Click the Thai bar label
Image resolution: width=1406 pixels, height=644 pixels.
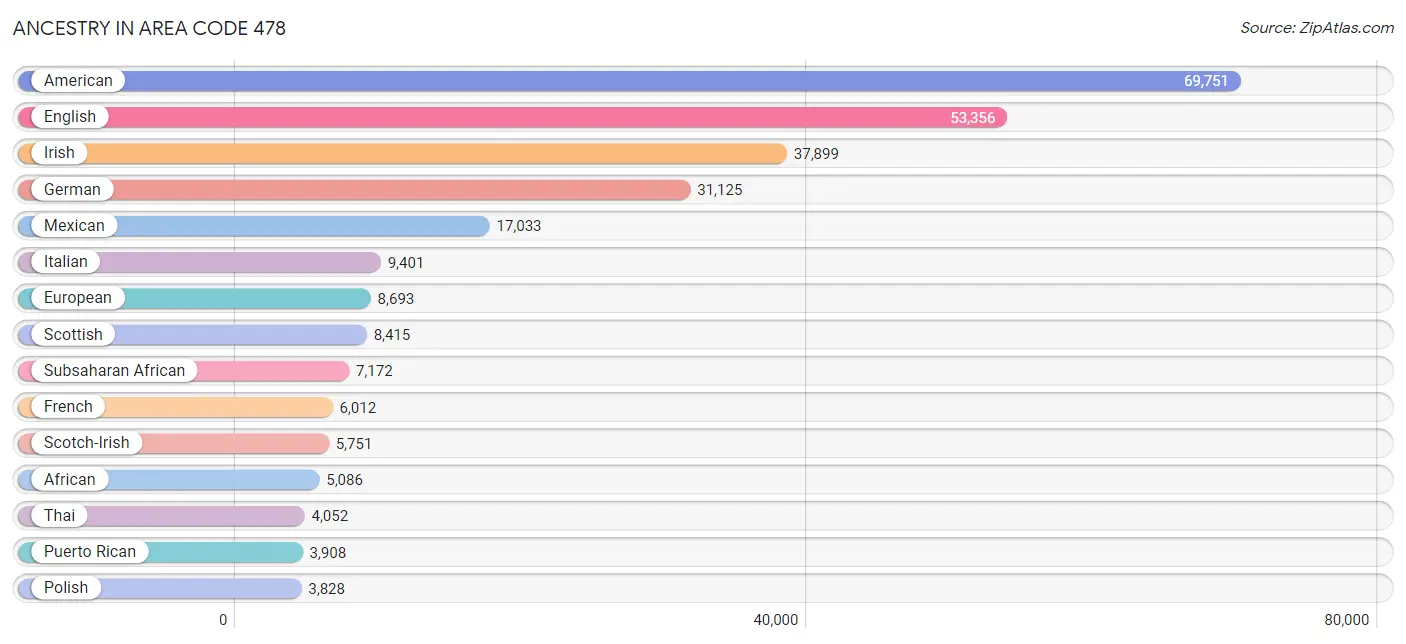click(59, 516)
